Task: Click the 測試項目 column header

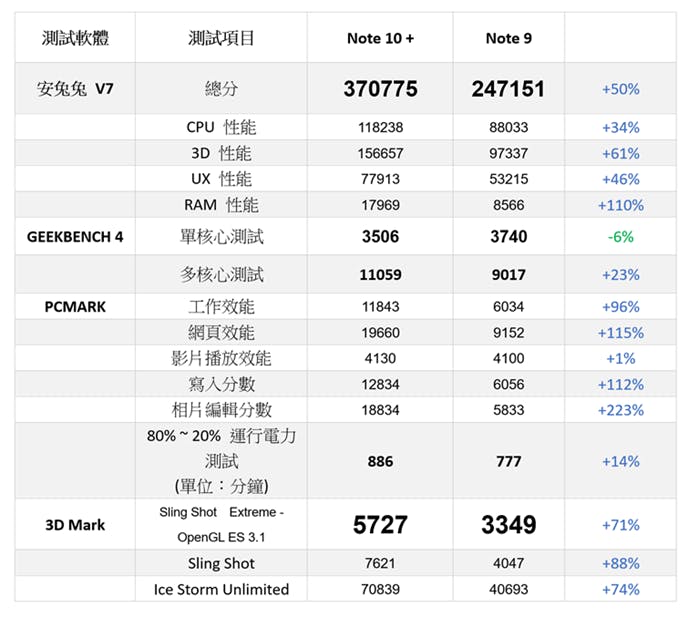Action: click(x=221, y=39)
